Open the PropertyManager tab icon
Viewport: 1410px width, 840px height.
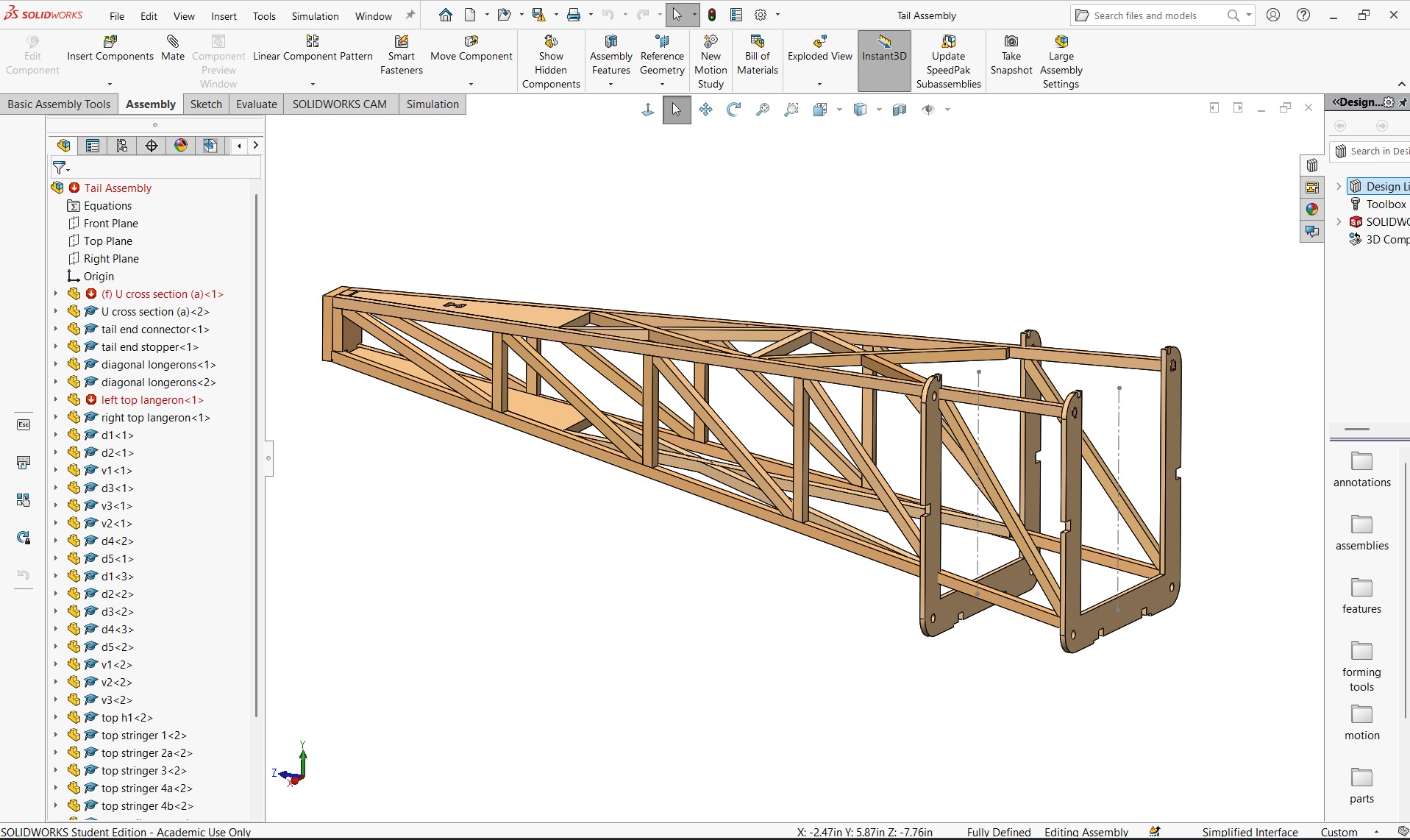(93, 146)
